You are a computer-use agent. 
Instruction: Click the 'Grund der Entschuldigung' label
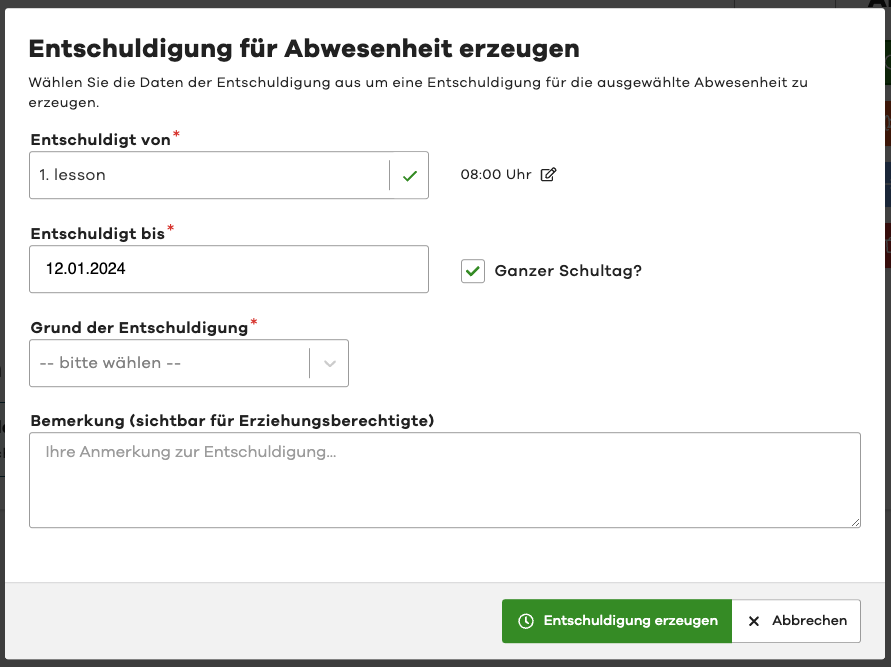[x=138, y=328]
